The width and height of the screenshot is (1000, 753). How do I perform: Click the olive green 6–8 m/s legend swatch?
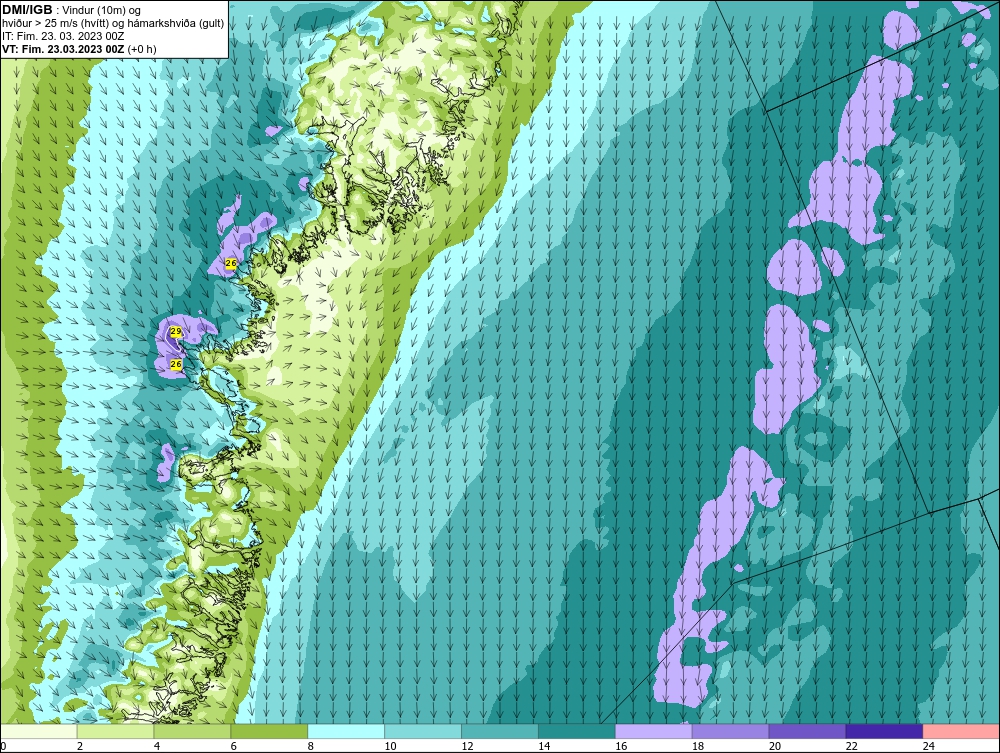click(269, 731)
